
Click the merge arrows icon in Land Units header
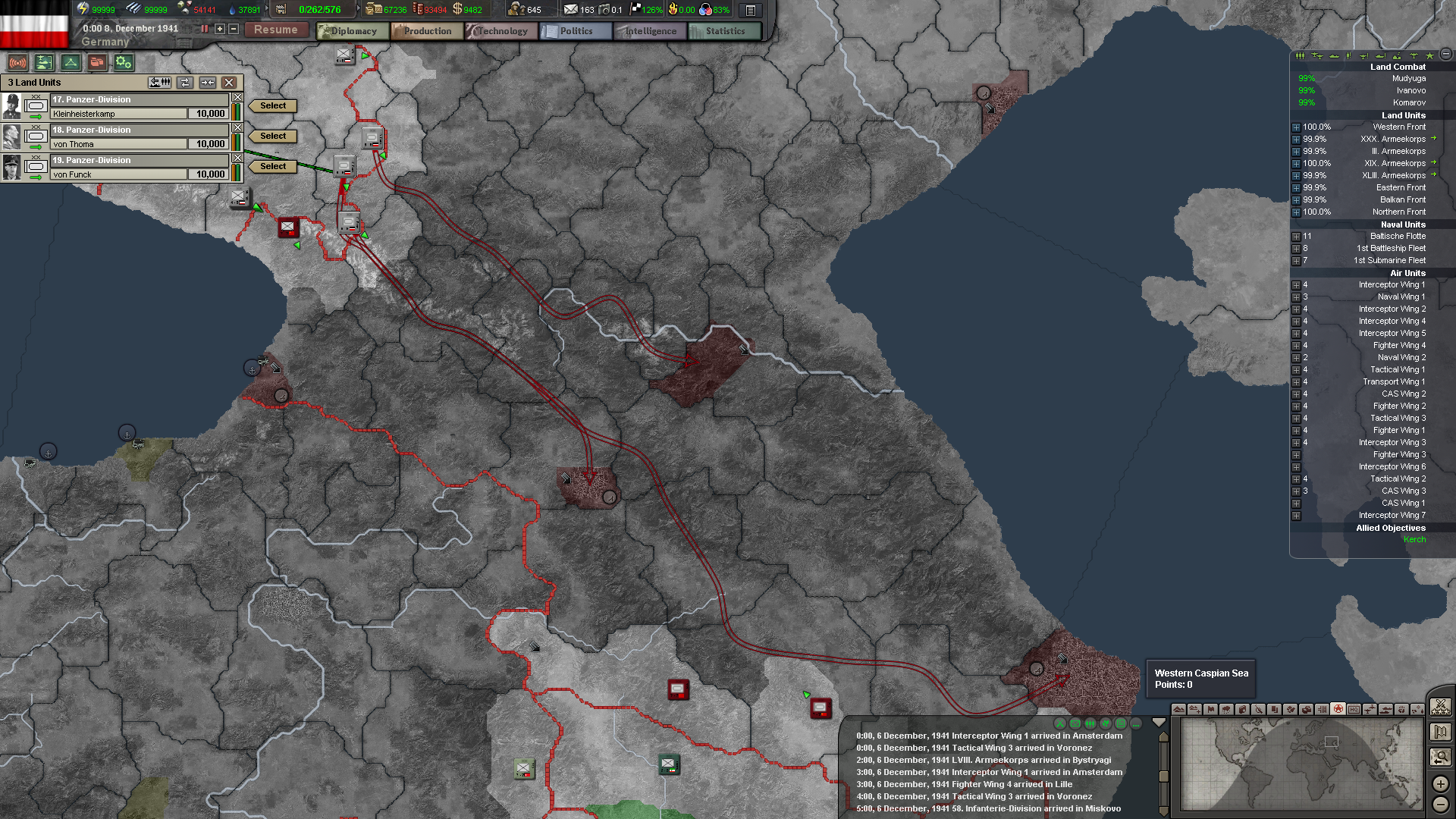pyautogui.click(x=208, y=83)
